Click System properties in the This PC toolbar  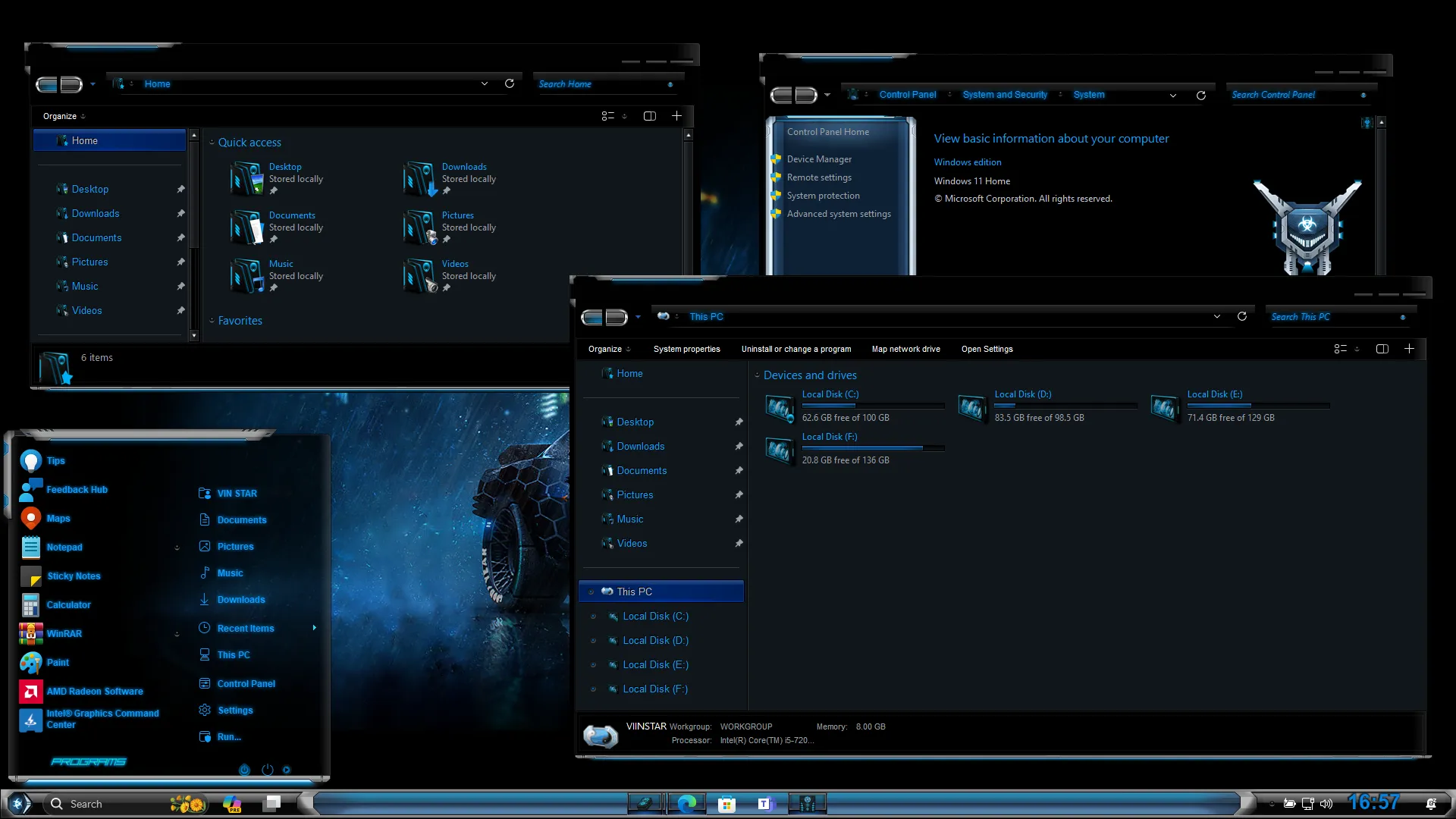click(x=686, y=349)
